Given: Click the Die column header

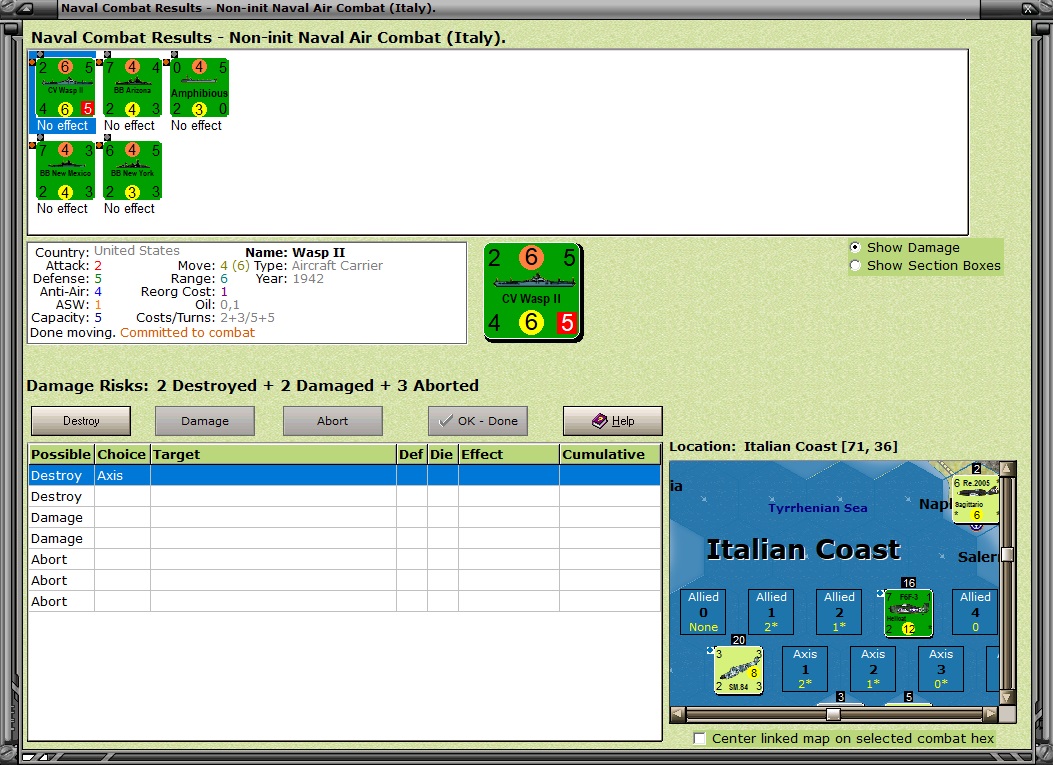Looking at the screenshot, I should [443, 455].
